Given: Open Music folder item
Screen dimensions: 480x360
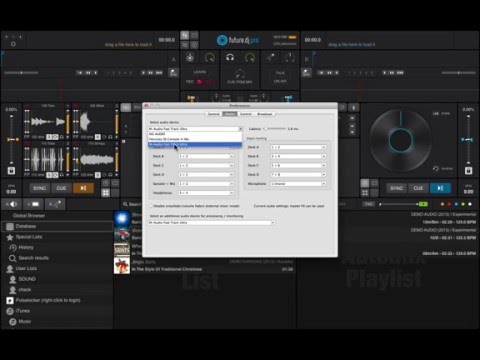Looking at the screenshot, I should click(24, 322).
